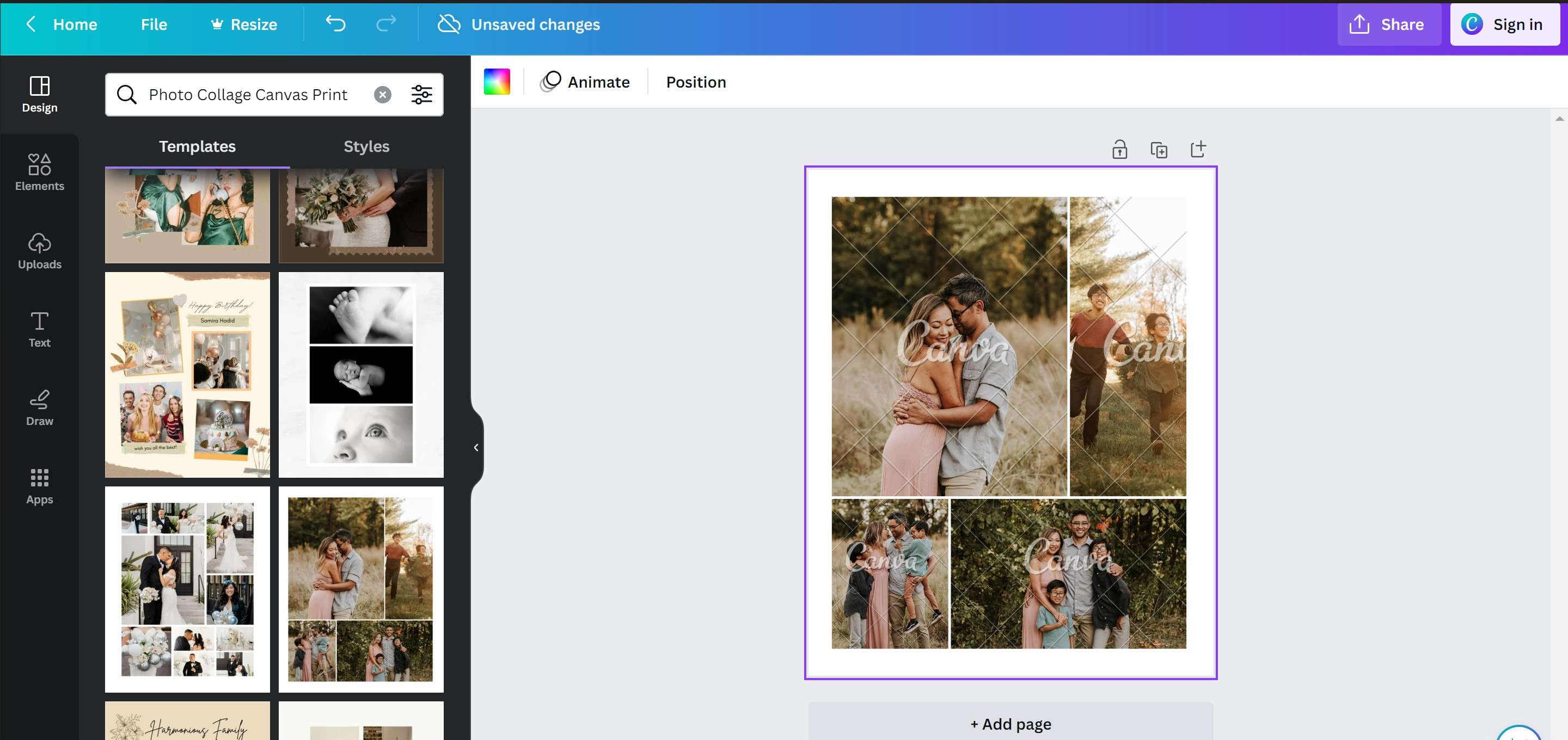
Task: Click the add page icon above canvas
Action: (1198, 150)
